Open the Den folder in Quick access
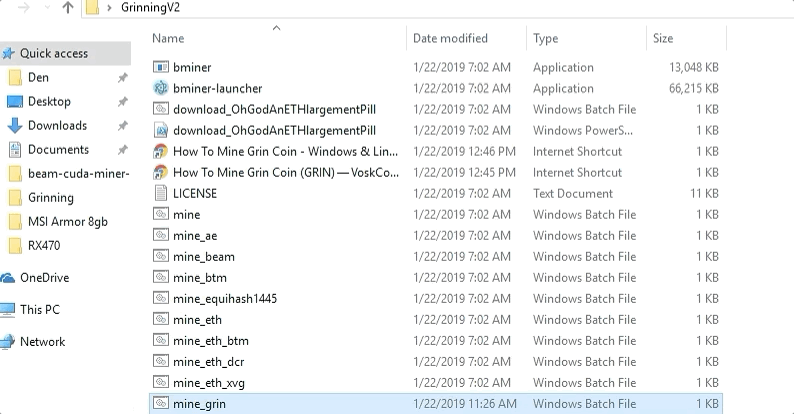Viewport: 794px width, 414px height. [38, 77]
